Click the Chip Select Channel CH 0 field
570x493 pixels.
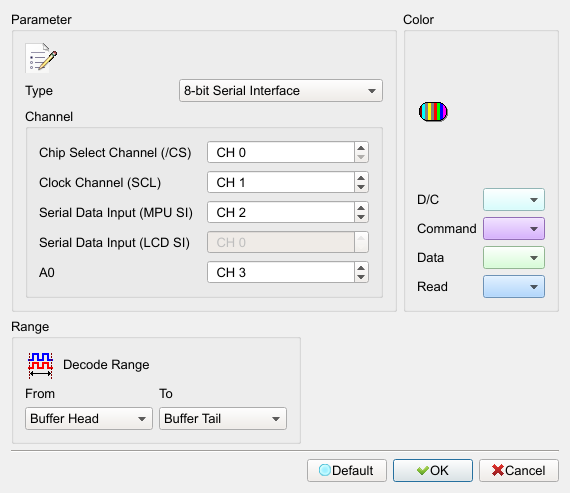pyautogui.click(x=281, y=152)
